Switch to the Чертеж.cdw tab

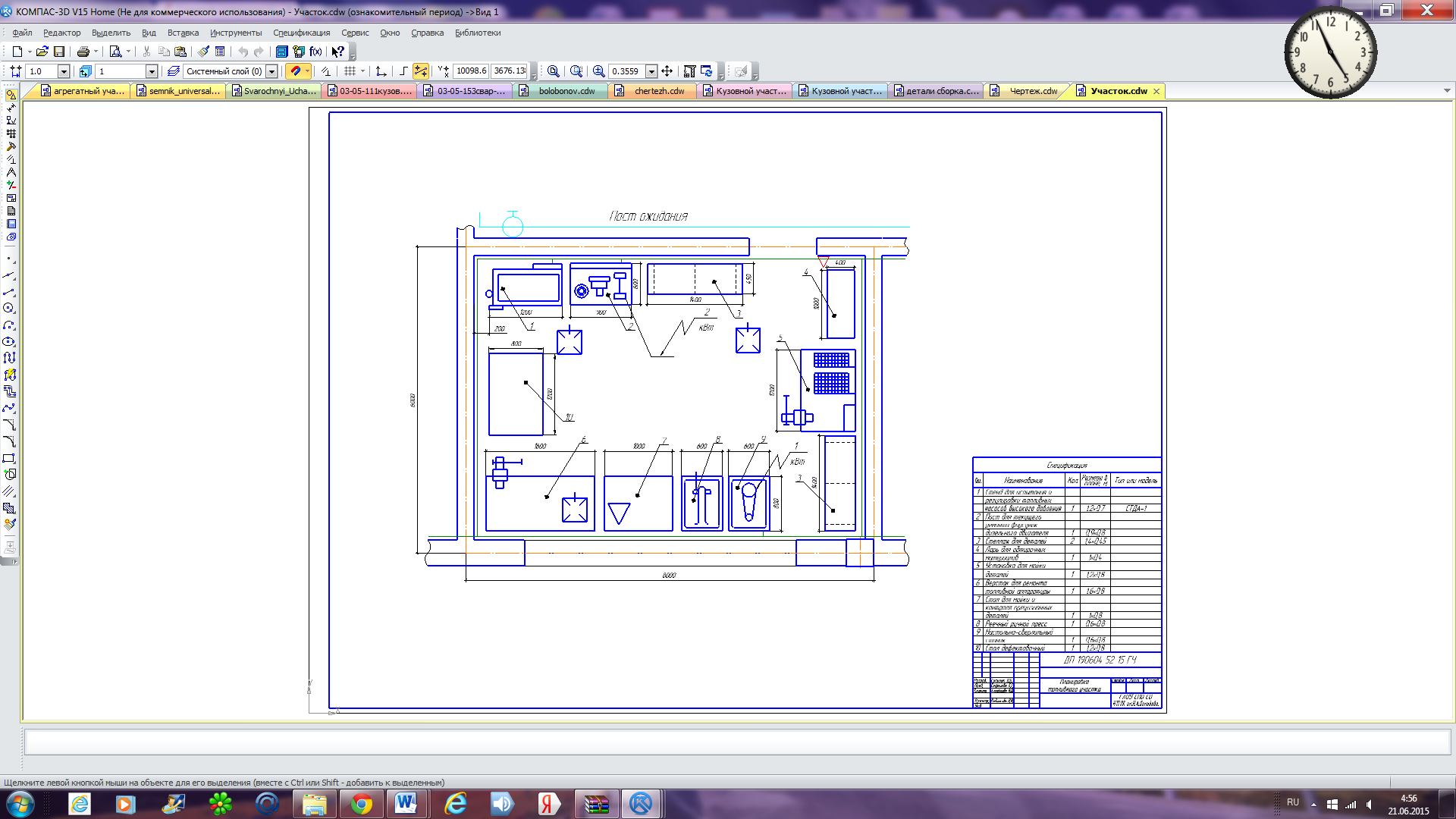click(x=1033, y=91)
